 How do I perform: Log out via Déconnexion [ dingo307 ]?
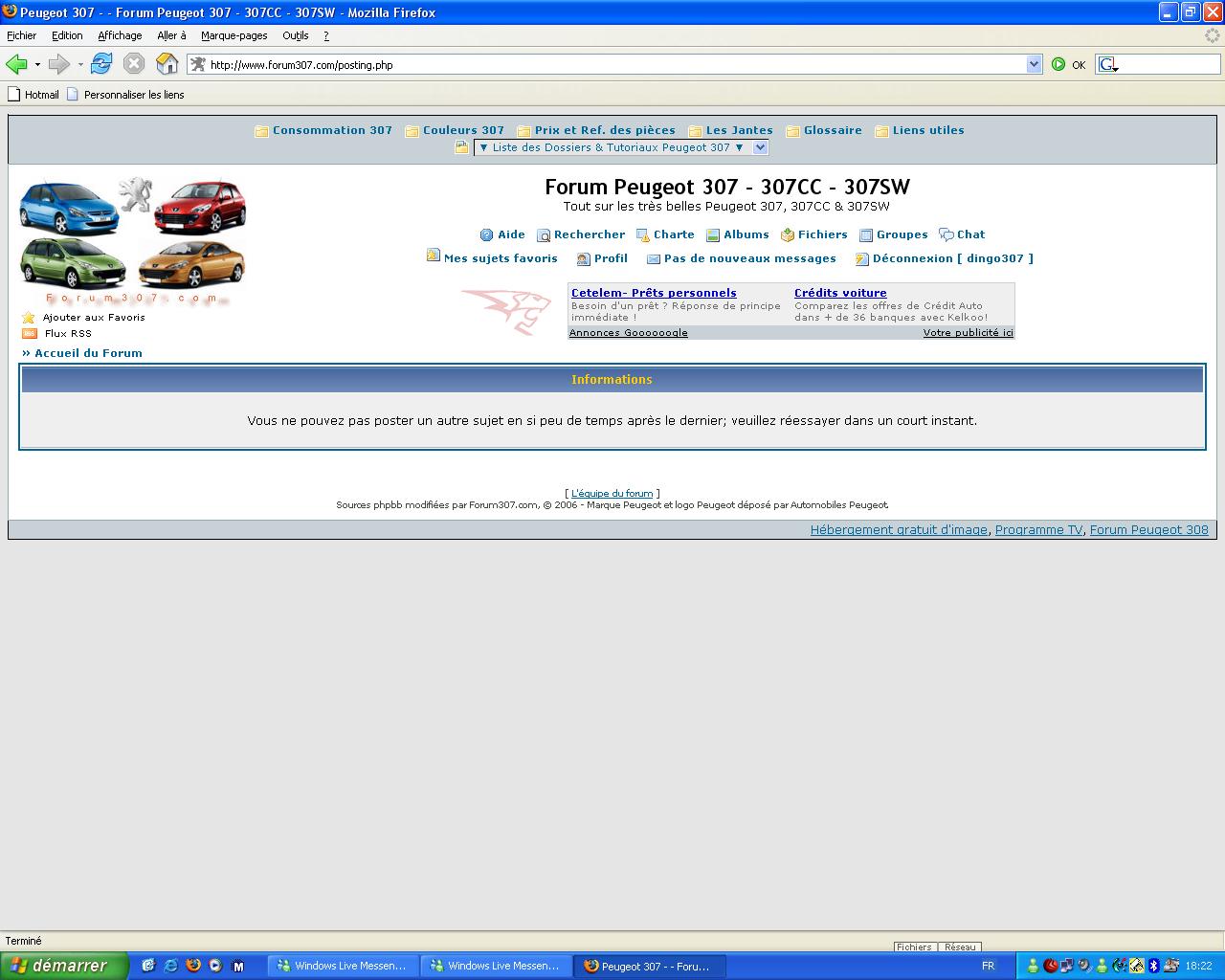952,258
